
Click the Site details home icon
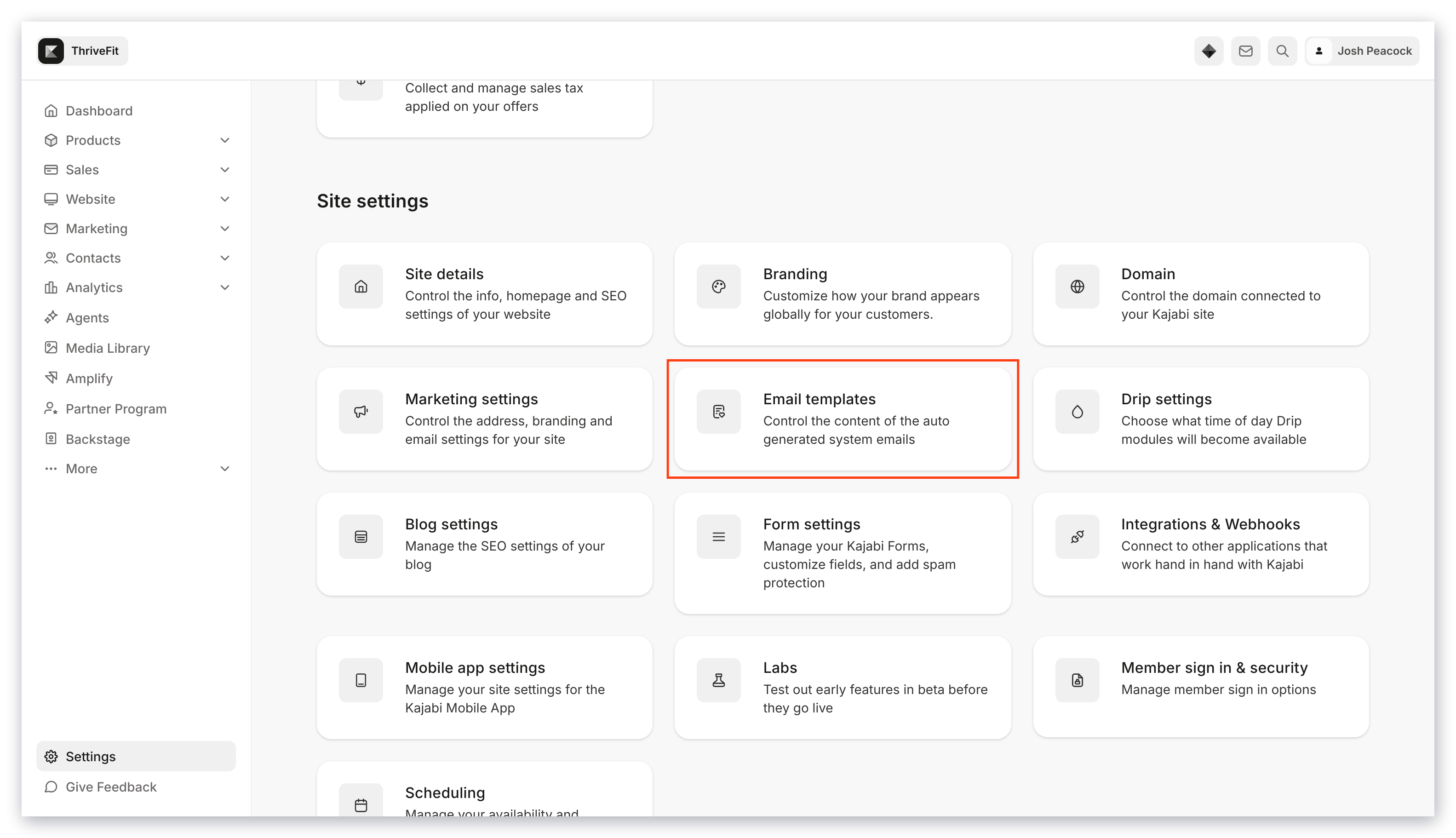tap(361, 286)
